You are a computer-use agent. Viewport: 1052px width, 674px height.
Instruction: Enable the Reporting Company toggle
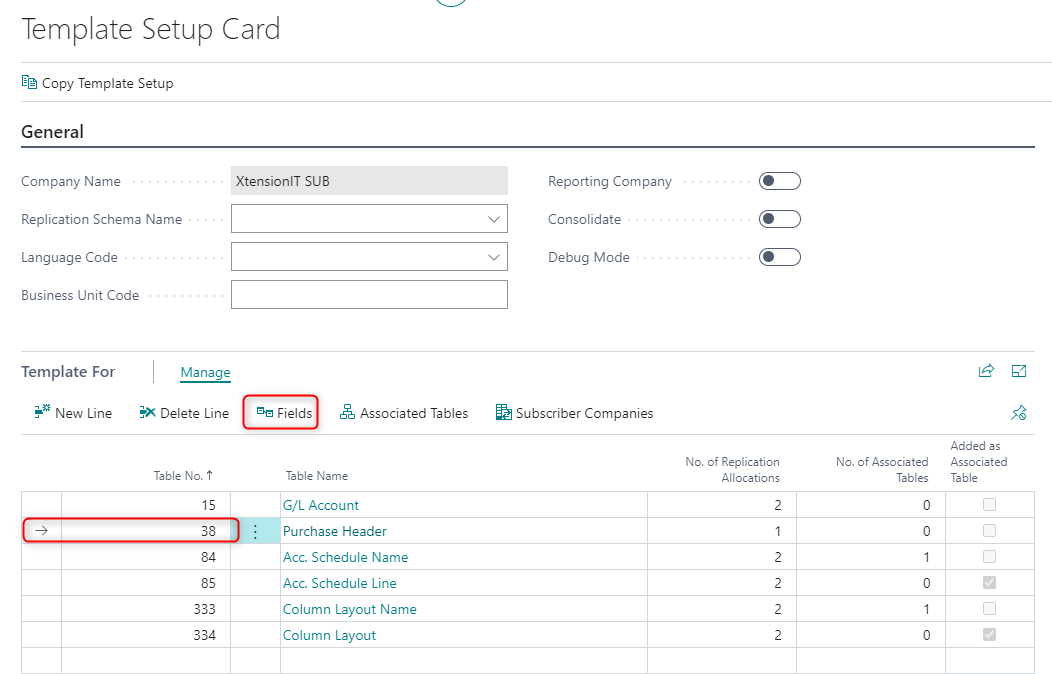(x=779, y=181)
